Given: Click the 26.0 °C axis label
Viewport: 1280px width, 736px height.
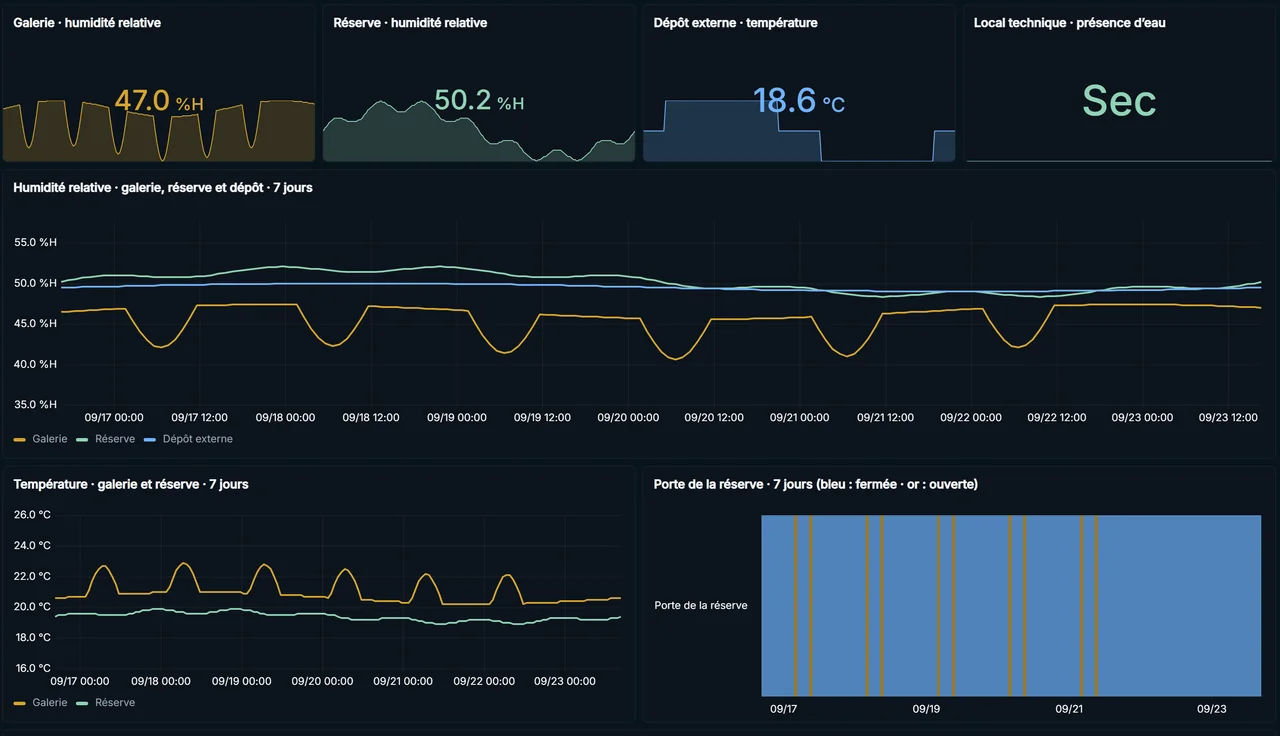Looking at the screenshot, I should pyautogui.click(x=32, y=515).
